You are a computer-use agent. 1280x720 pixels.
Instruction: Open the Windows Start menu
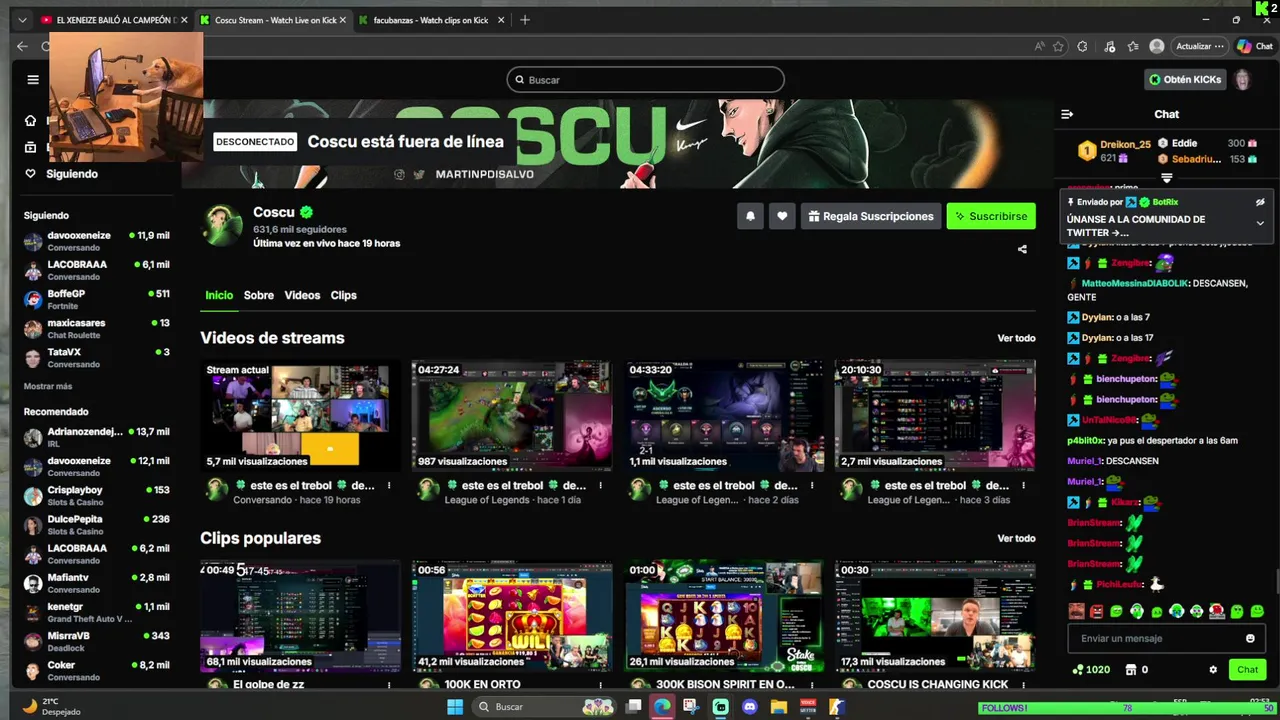[x=455, y=707]
